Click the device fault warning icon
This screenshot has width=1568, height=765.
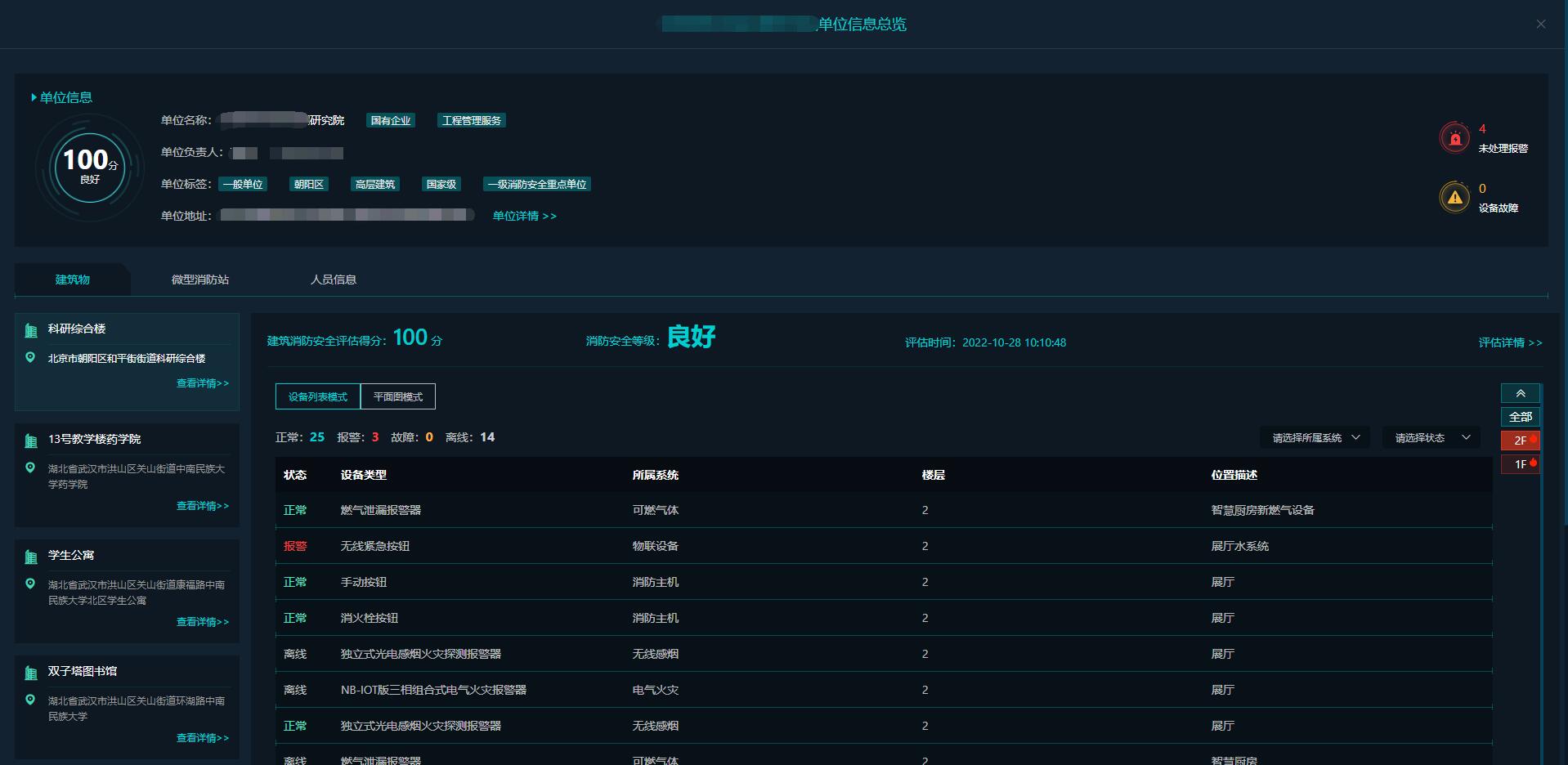pos(1454,197)
